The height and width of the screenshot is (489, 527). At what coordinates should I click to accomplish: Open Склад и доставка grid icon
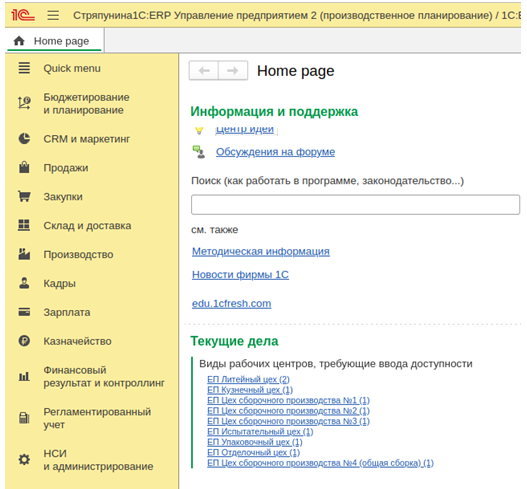tap(24, 225)
